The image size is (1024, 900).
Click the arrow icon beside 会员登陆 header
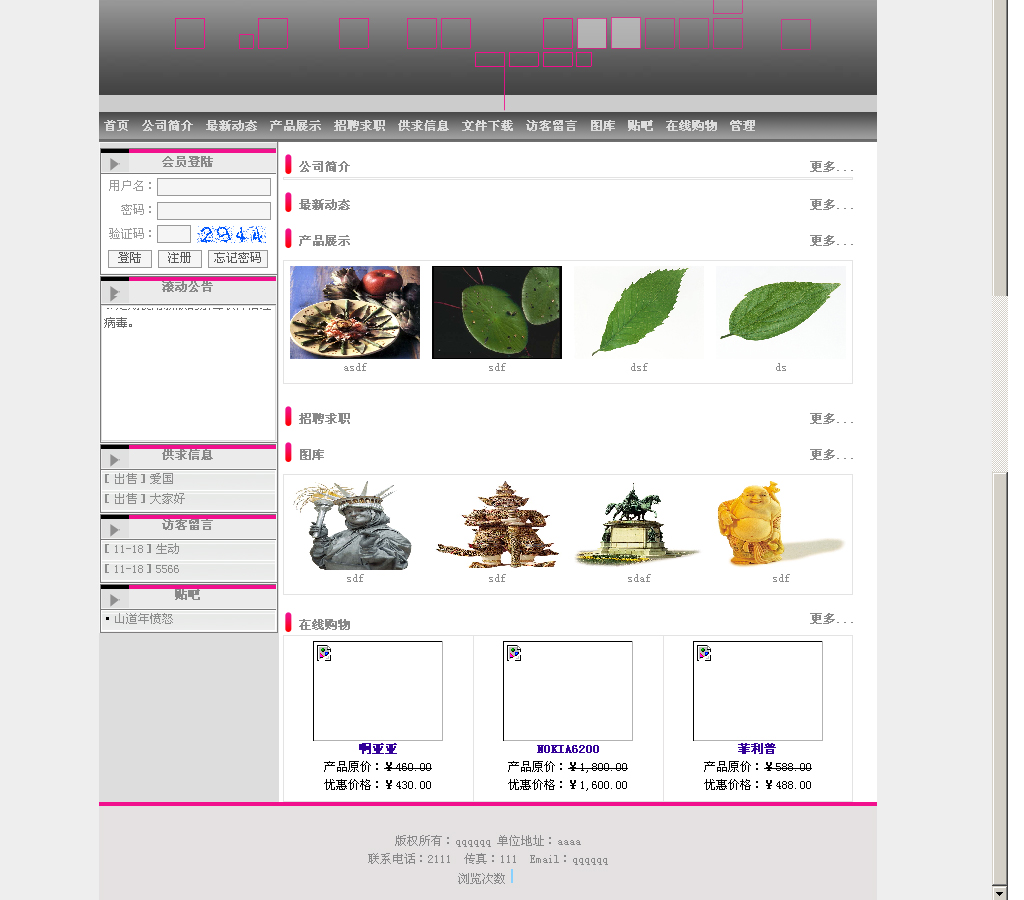point(115,164)
